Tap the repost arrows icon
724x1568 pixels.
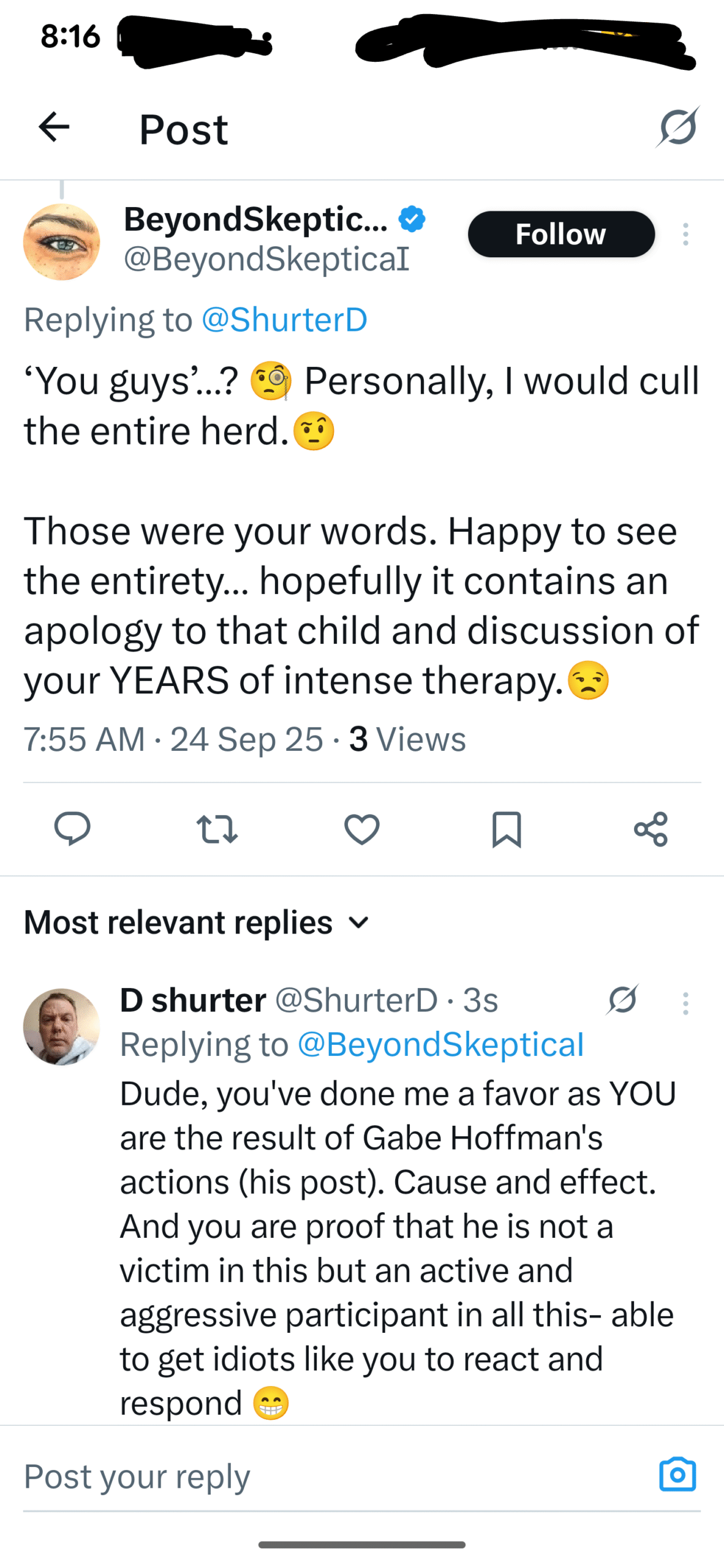217,829
